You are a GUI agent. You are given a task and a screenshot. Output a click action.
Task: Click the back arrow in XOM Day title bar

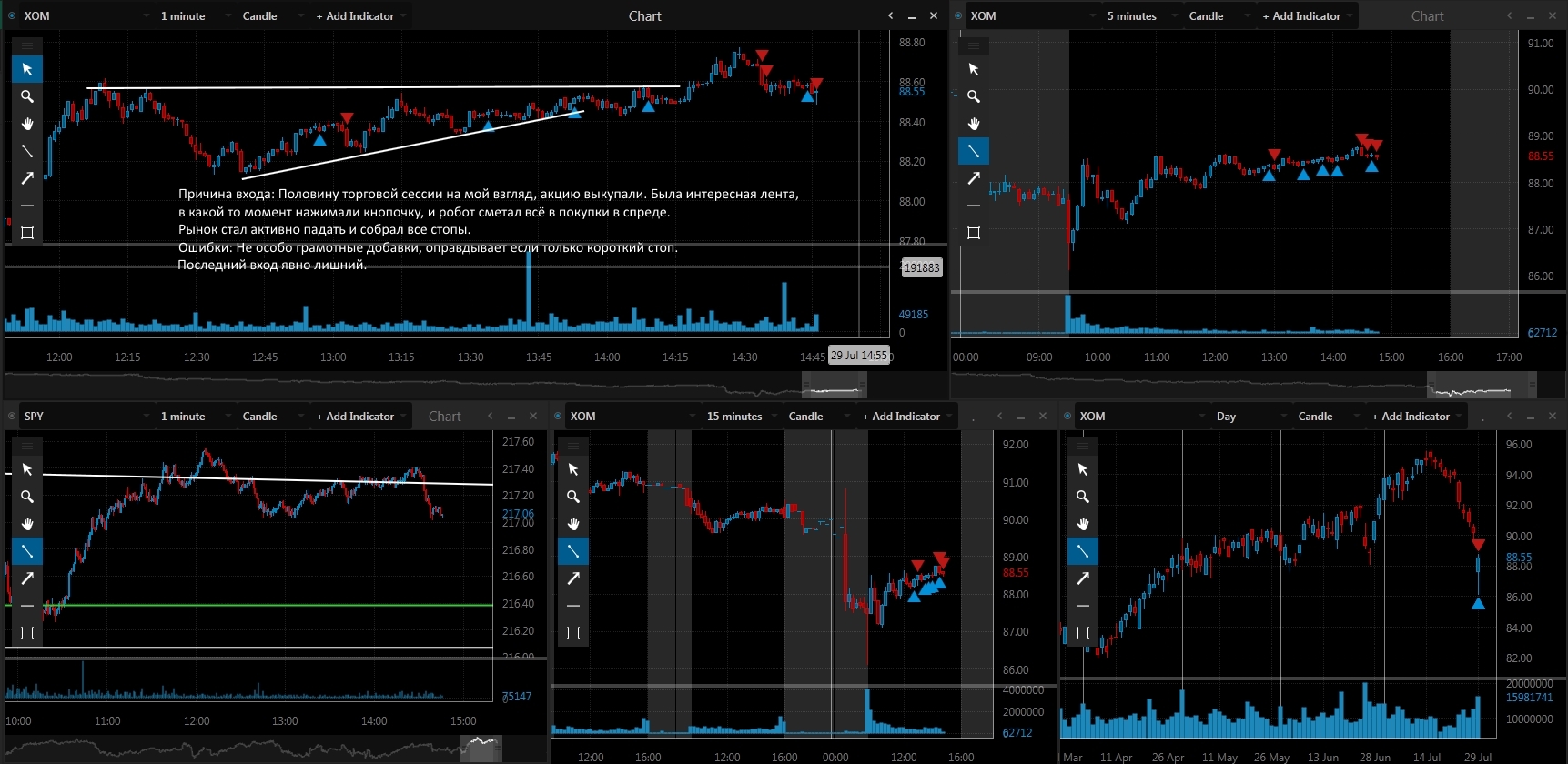click(x=1510, y=416)
